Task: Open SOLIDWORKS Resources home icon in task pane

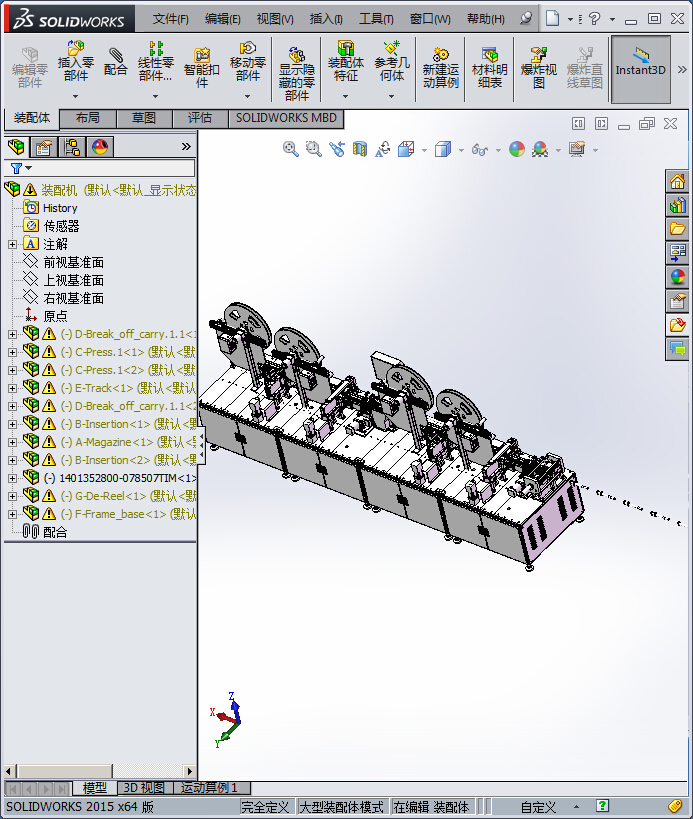Action: tap(677, 182)
